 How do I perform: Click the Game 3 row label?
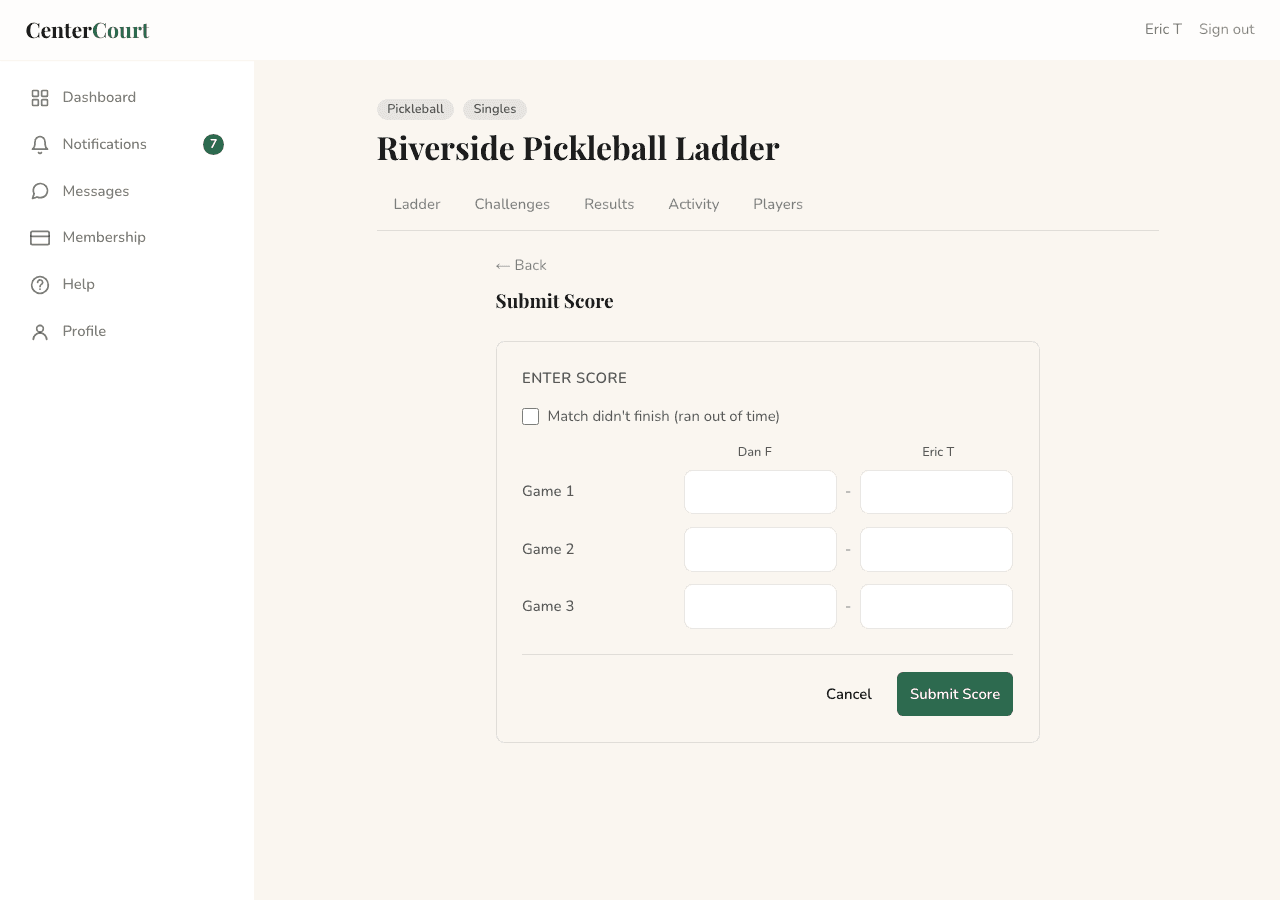pyautogui.click(x=548, y=606)
